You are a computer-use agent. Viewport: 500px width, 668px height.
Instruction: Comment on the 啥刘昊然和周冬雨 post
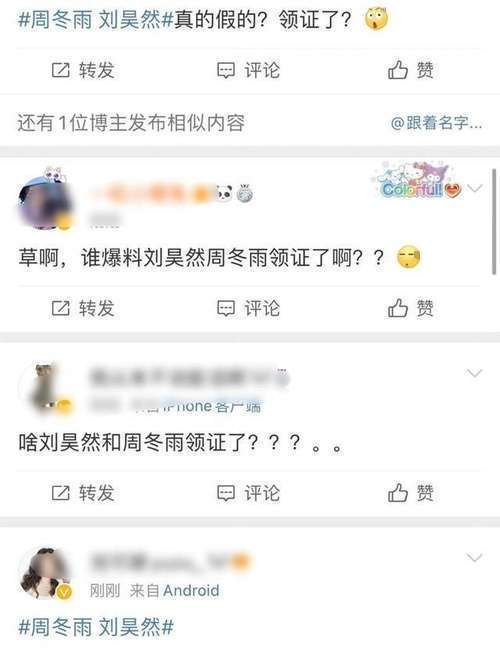click(x=248, y=493)
